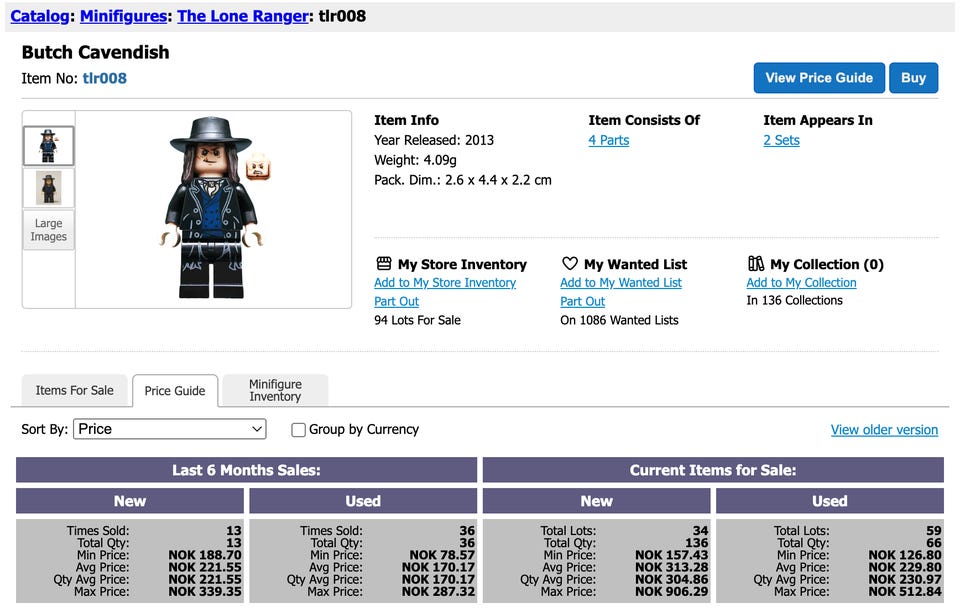
Task: Go to The Lone Ranger breadcrumb
Action: [243, 16]
